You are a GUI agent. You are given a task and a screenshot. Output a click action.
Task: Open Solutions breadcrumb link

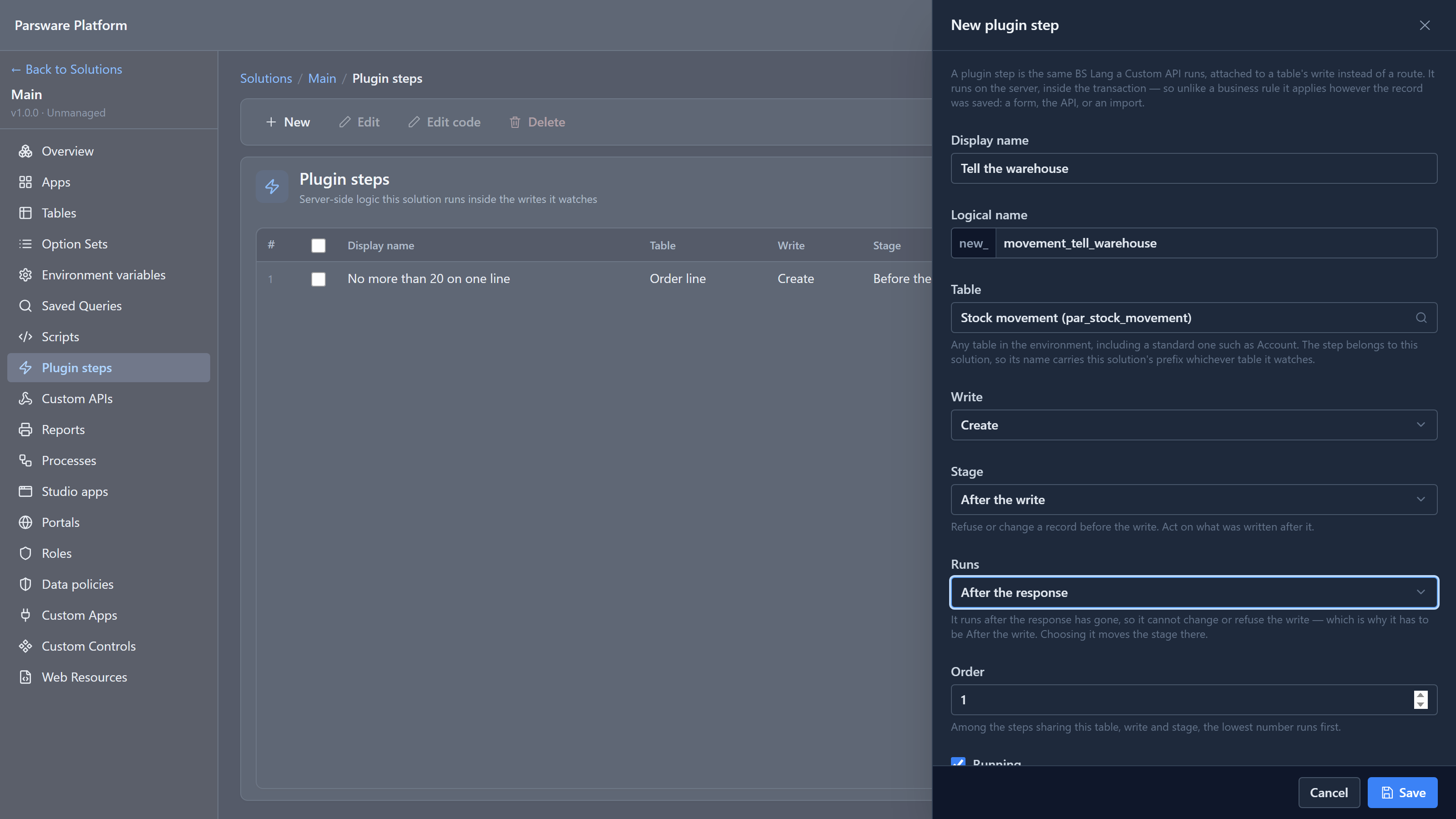point(266,79)
